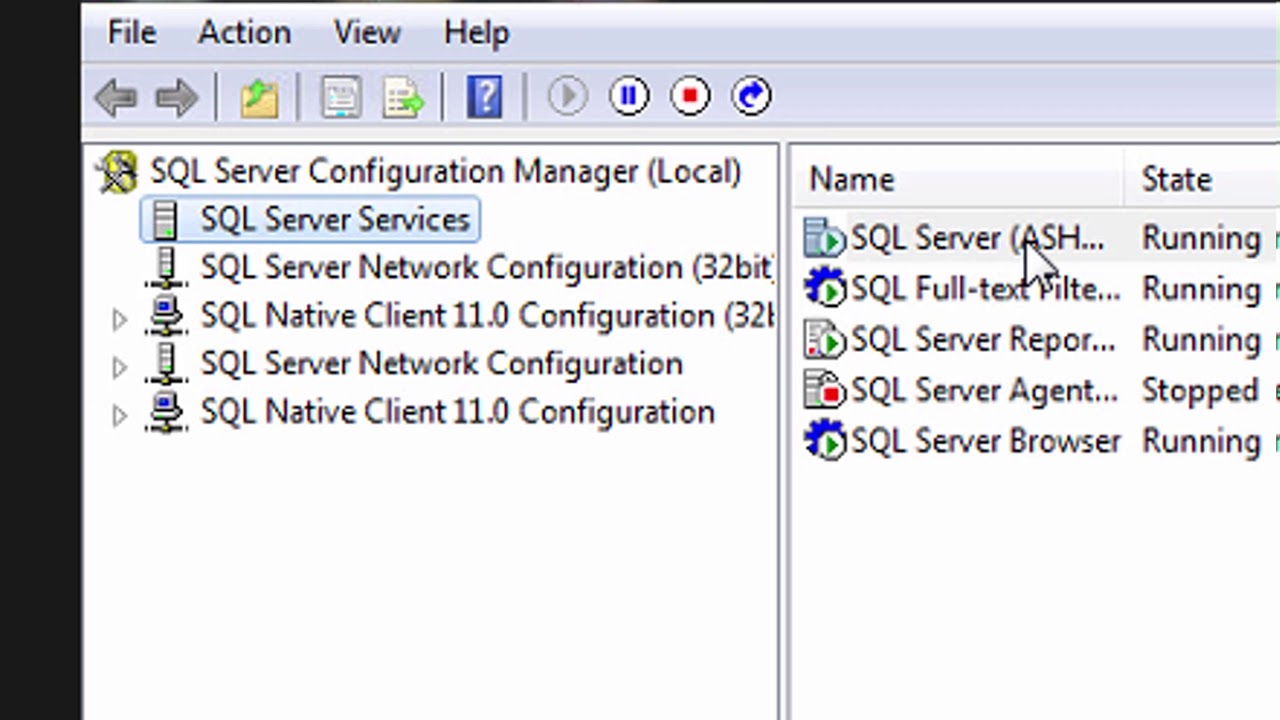Viewport: 1280px width, 720px height.
Task: Go up one level with folder icon
Action: click(259, 97)
